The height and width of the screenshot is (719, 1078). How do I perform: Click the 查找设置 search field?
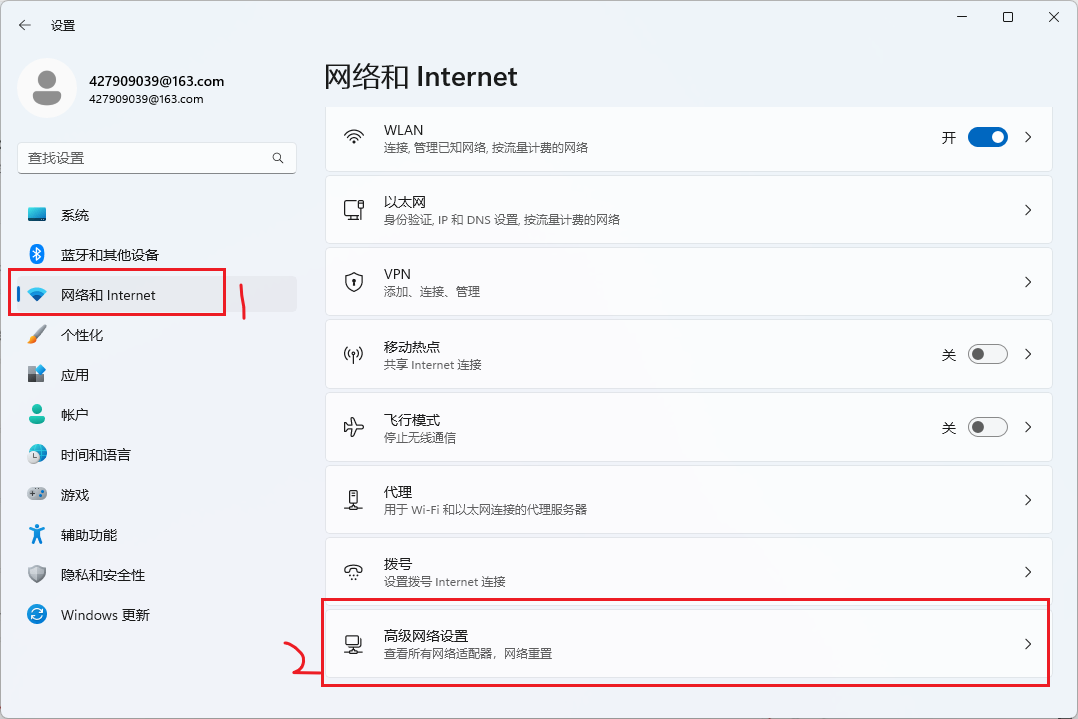[145, 158]
